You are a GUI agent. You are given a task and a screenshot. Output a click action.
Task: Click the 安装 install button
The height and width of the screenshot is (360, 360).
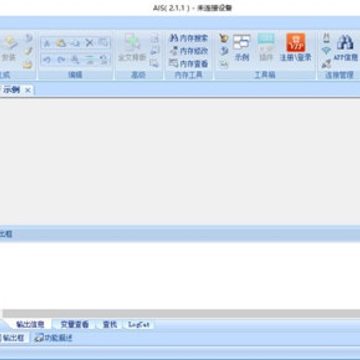pyautogui.click(x=9, y=49)
